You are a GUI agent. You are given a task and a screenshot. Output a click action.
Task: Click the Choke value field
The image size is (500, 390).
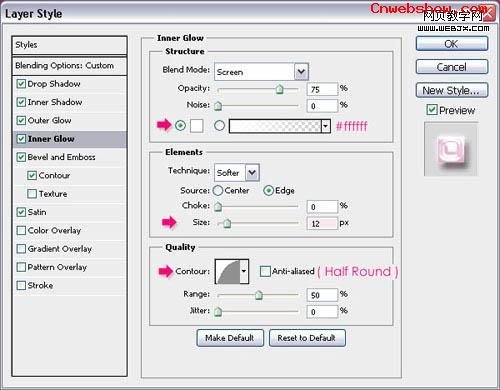pos(322,207)
